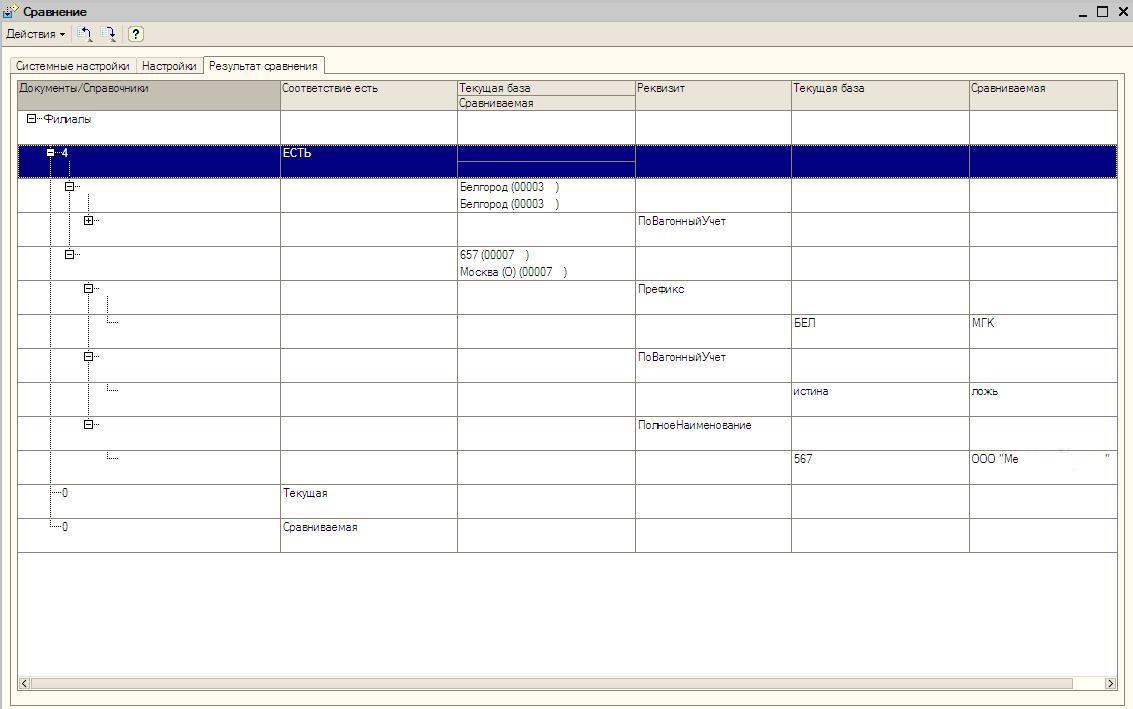Image resolution: width=1133 pixels, height=709 pixels.
Task: Select the Текущая row with count 0
Action: (305, 494)
